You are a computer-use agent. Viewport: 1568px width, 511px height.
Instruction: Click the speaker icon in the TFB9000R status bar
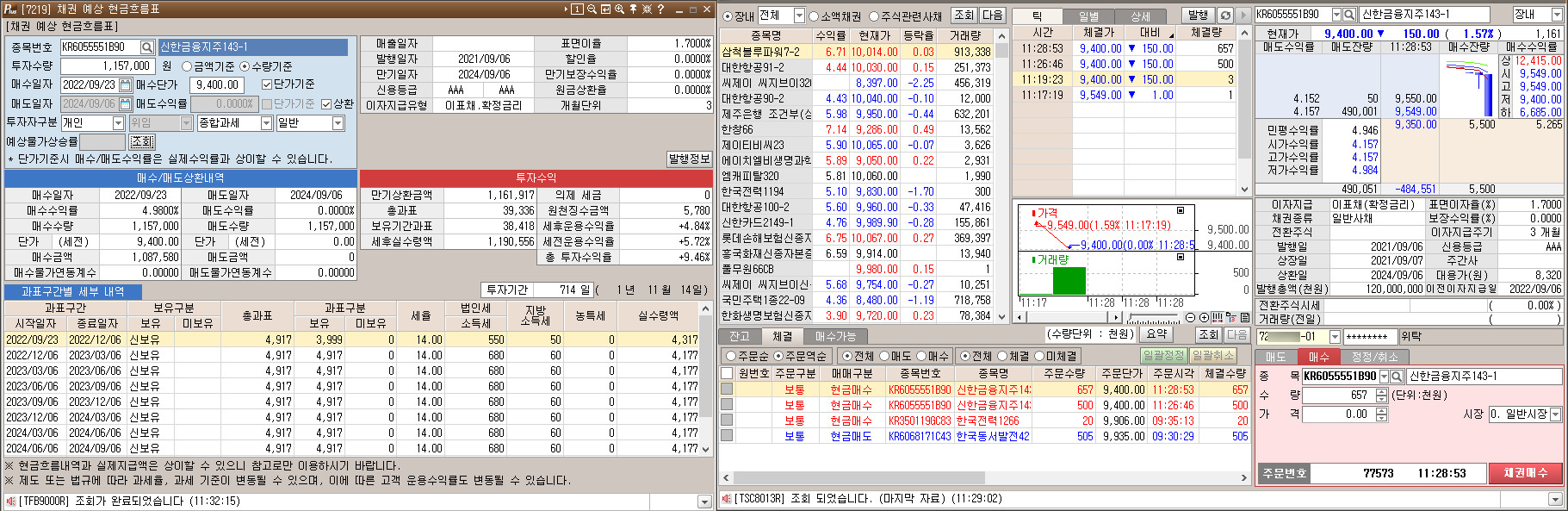(10, 501)
